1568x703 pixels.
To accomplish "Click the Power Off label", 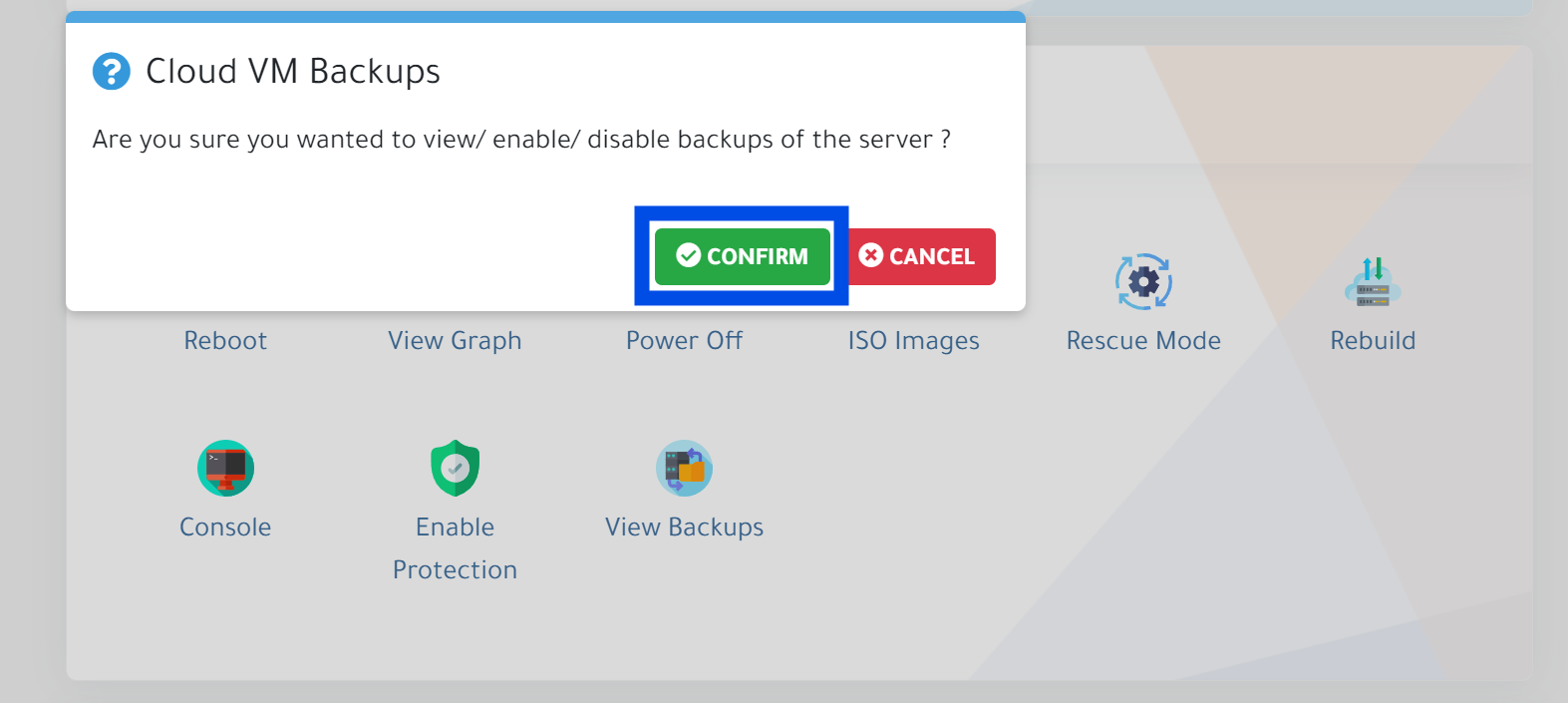I will point(684,341).
